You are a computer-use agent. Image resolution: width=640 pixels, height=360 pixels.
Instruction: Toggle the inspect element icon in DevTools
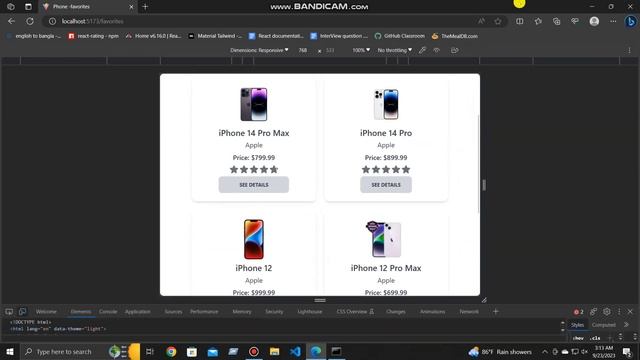9,311
